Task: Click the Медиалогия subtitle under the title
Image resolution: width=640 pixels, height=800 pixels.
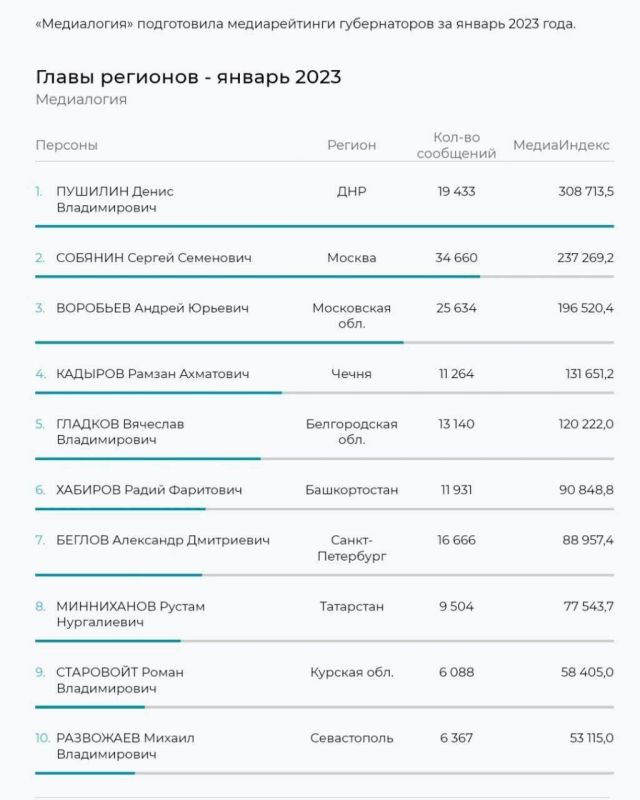Action: (x=81, y=99)
